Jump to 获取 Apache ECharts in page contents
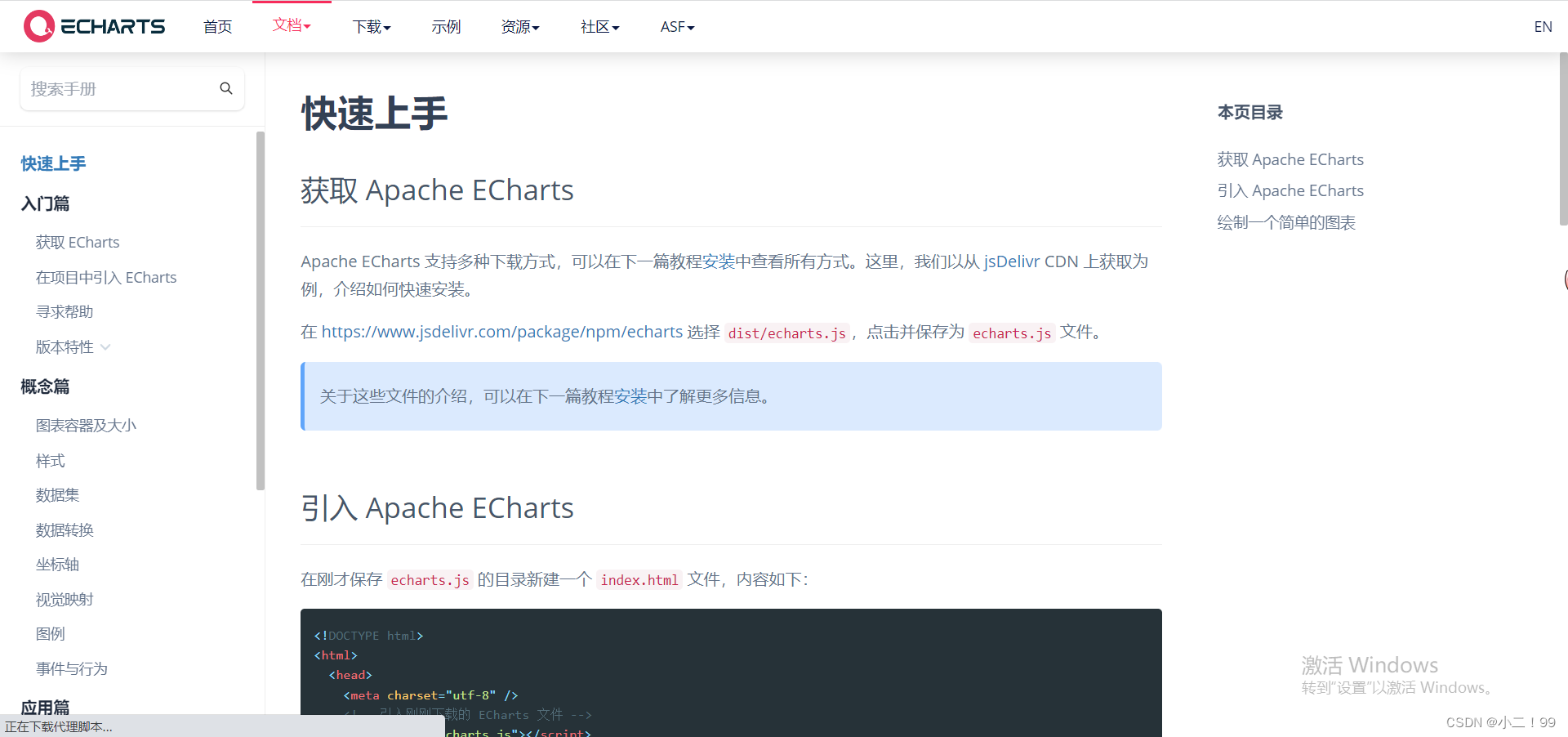This screenshot has width=1568, height=737. (1290, 159)
